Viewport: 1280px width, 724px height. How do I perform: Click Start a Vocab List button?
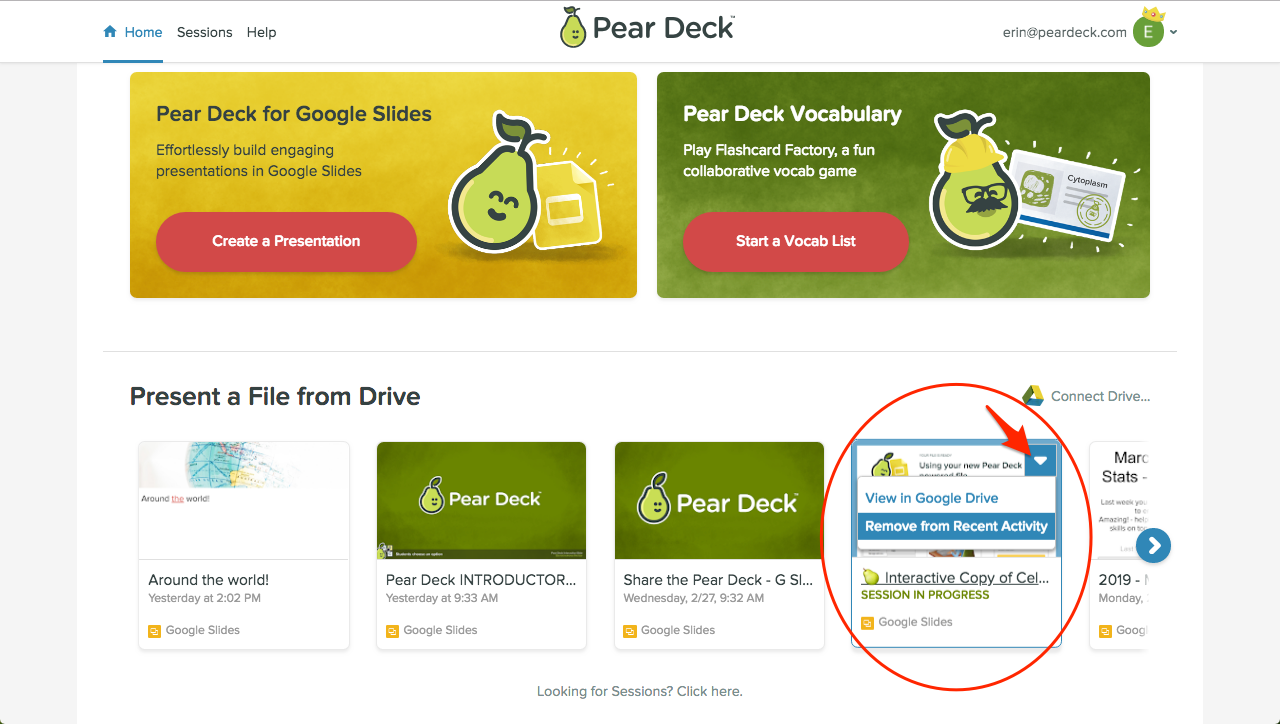(796, 241)
